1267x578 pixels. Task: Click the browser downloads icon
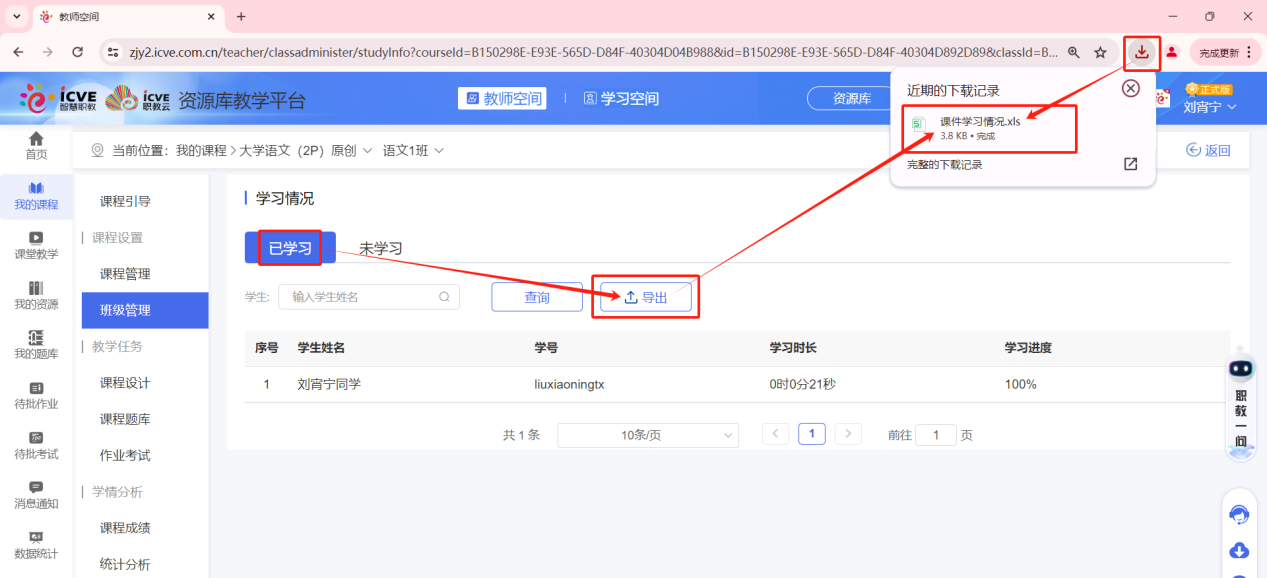point(1141,52)
